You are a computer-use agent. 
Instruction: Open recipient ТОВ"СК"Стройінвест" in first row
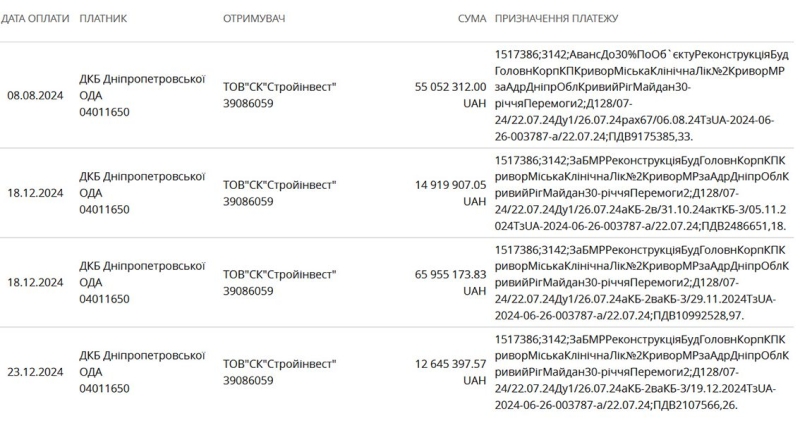click(280, 95)
